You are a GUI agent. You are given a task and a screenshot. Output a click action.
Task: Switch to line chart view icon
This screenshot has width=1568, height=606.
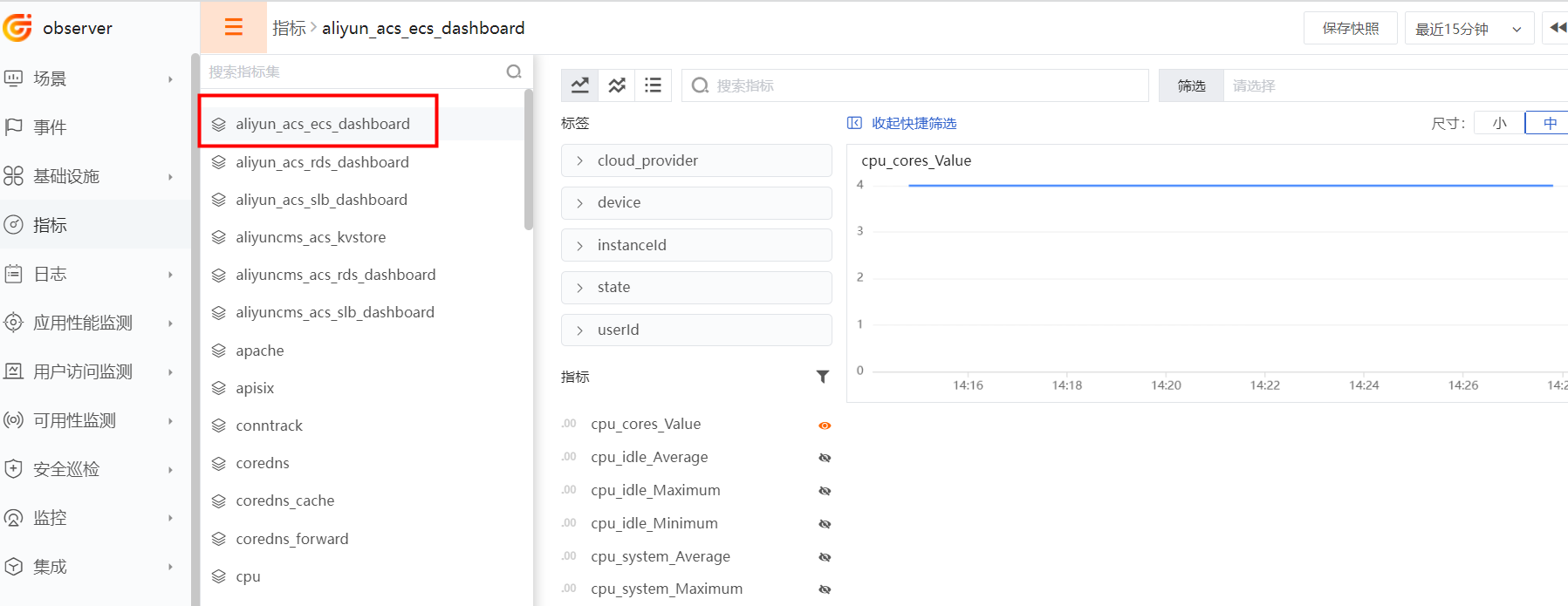point(579,85)
